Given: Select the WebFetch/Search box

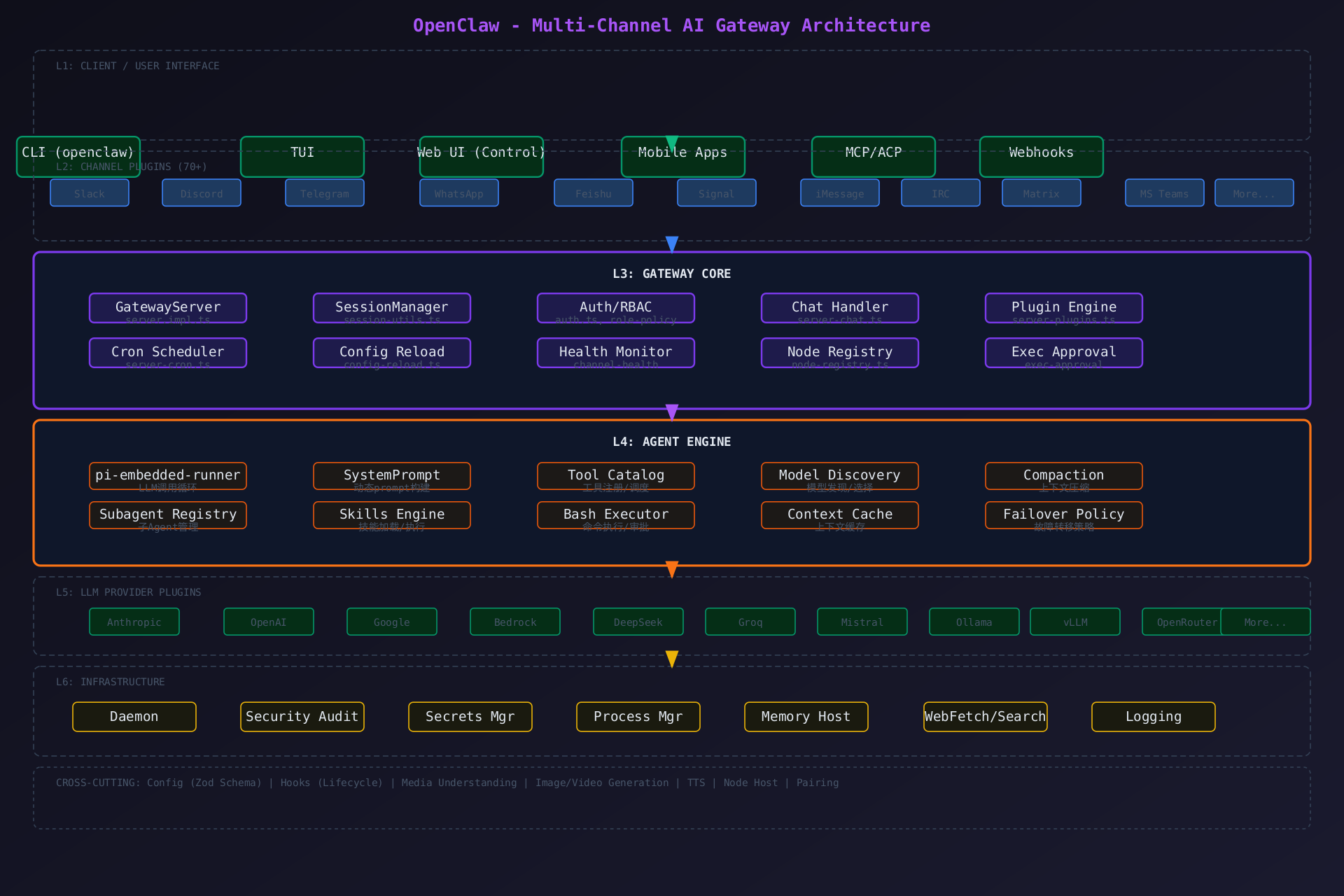Looking at the screenshot, I should [986, 717].
